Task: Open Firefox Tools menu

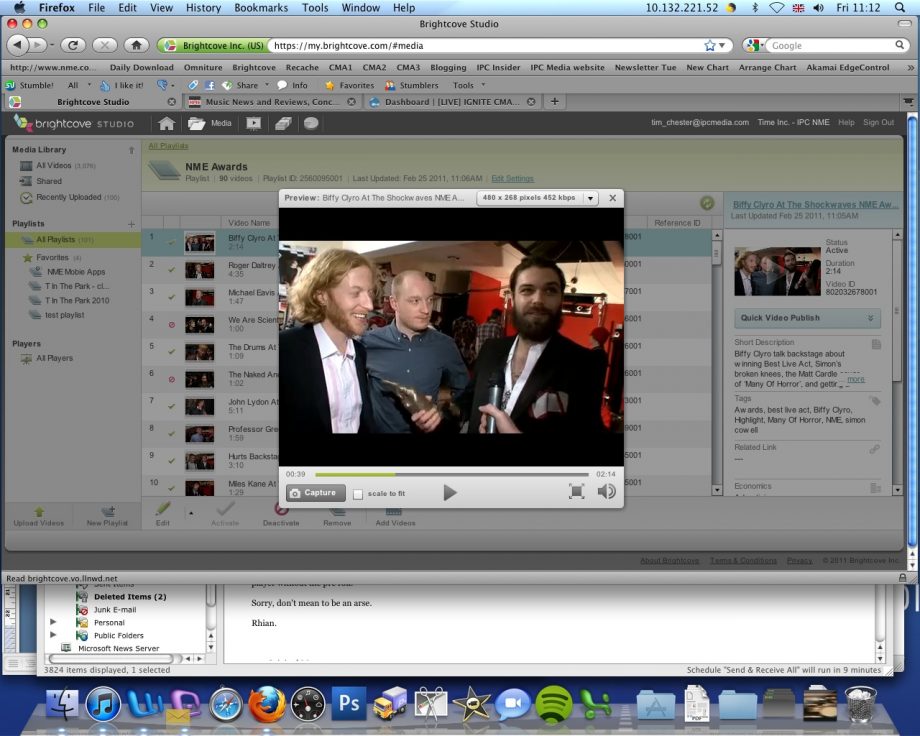Action: (315, 8)
